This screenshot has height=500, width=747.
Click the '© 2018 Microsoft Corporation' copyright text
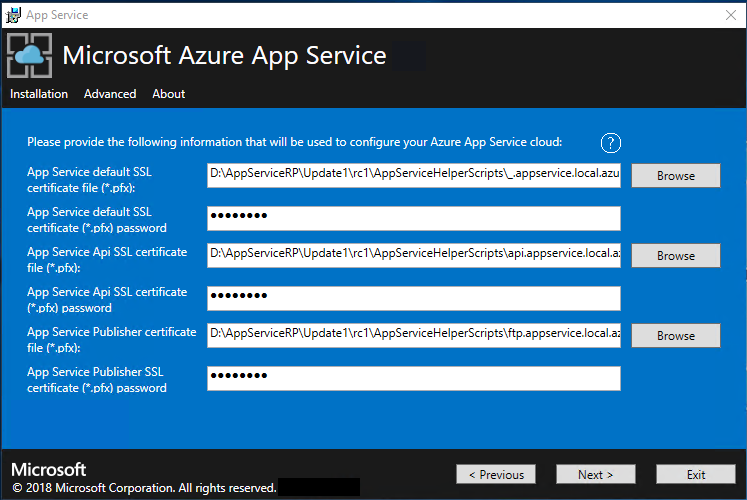coord(144,488)
